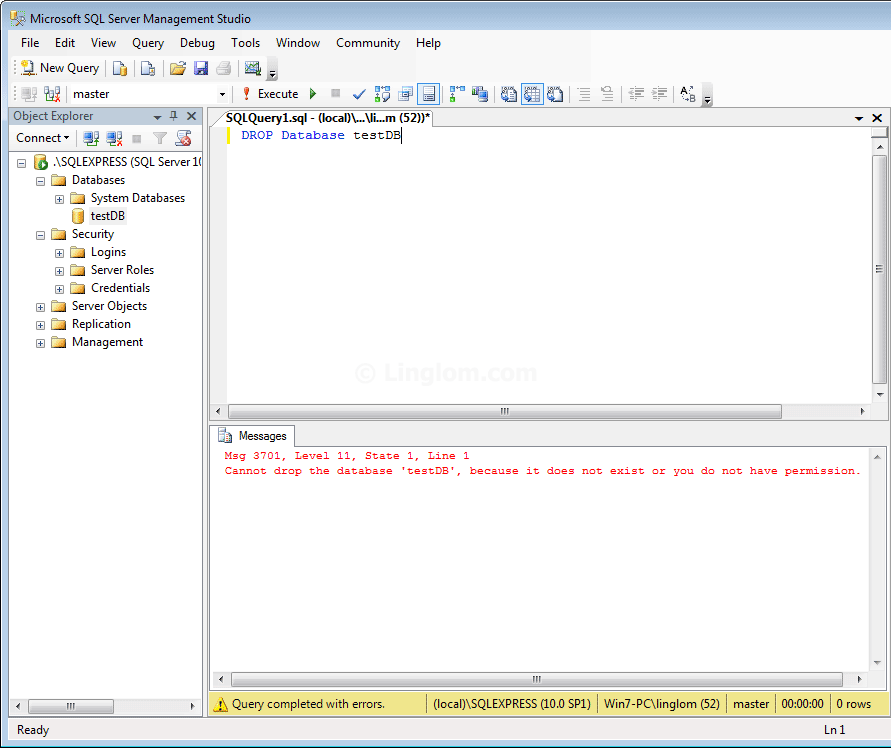Open a new Database Engine Query
Image resolution: width=891 pixels, height=748 pixels.
point(120,68)
